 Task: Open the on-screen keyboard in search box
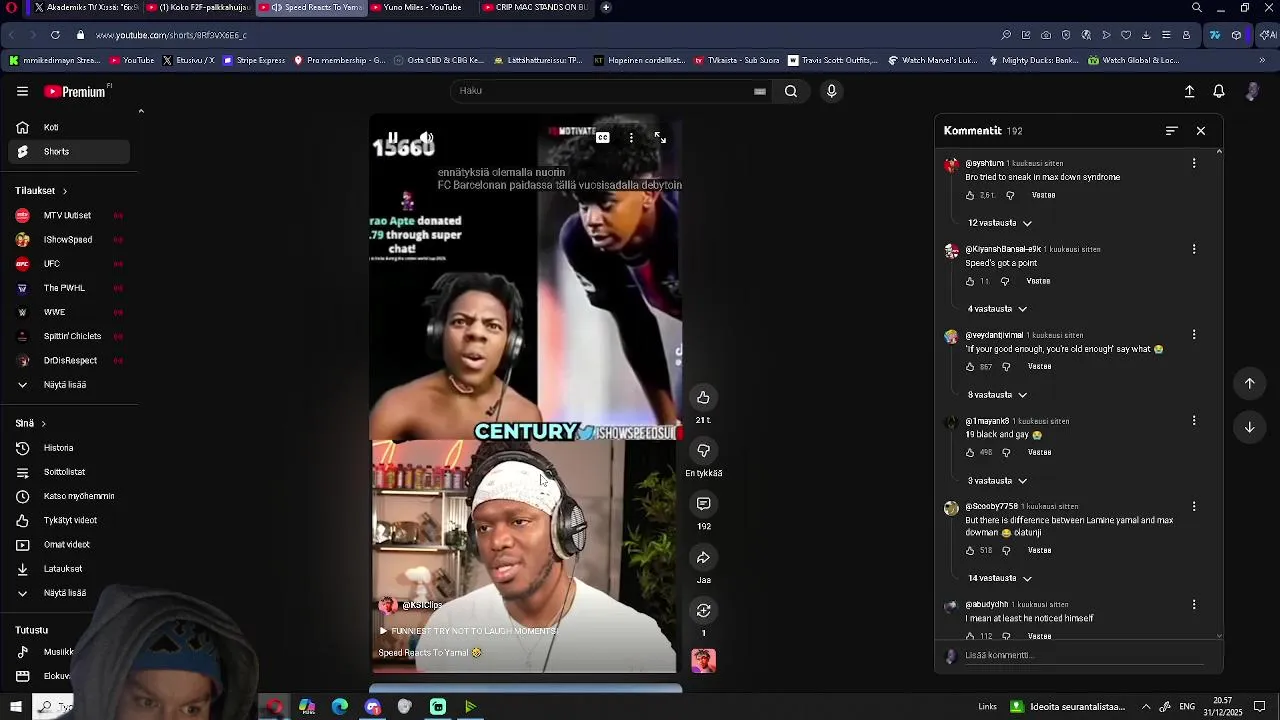pyautogui.click(x=760, y=91)
